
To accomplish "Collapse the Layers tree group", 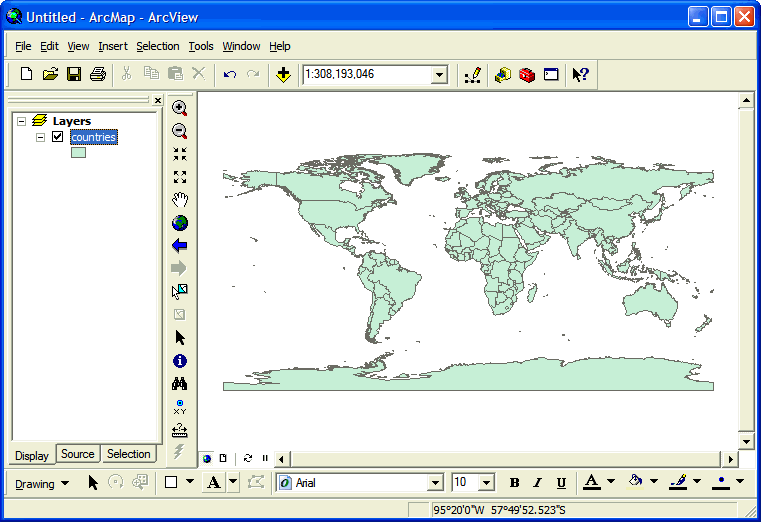I will (22, 121).
